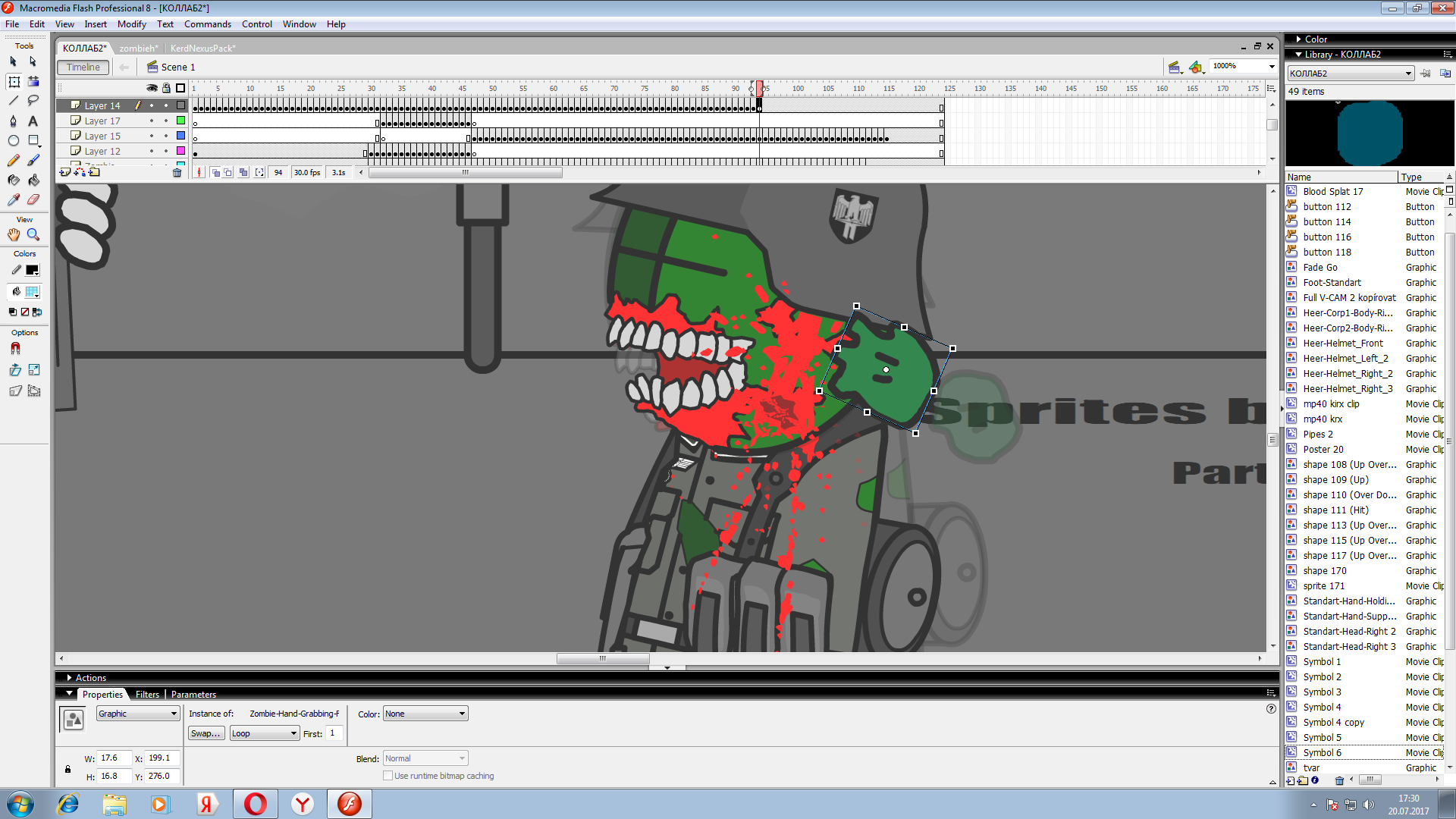The height and width of the screenshot is (819, 1456).
Task: Toggle Edit Multiple Frames
Action: pos(243,172)
